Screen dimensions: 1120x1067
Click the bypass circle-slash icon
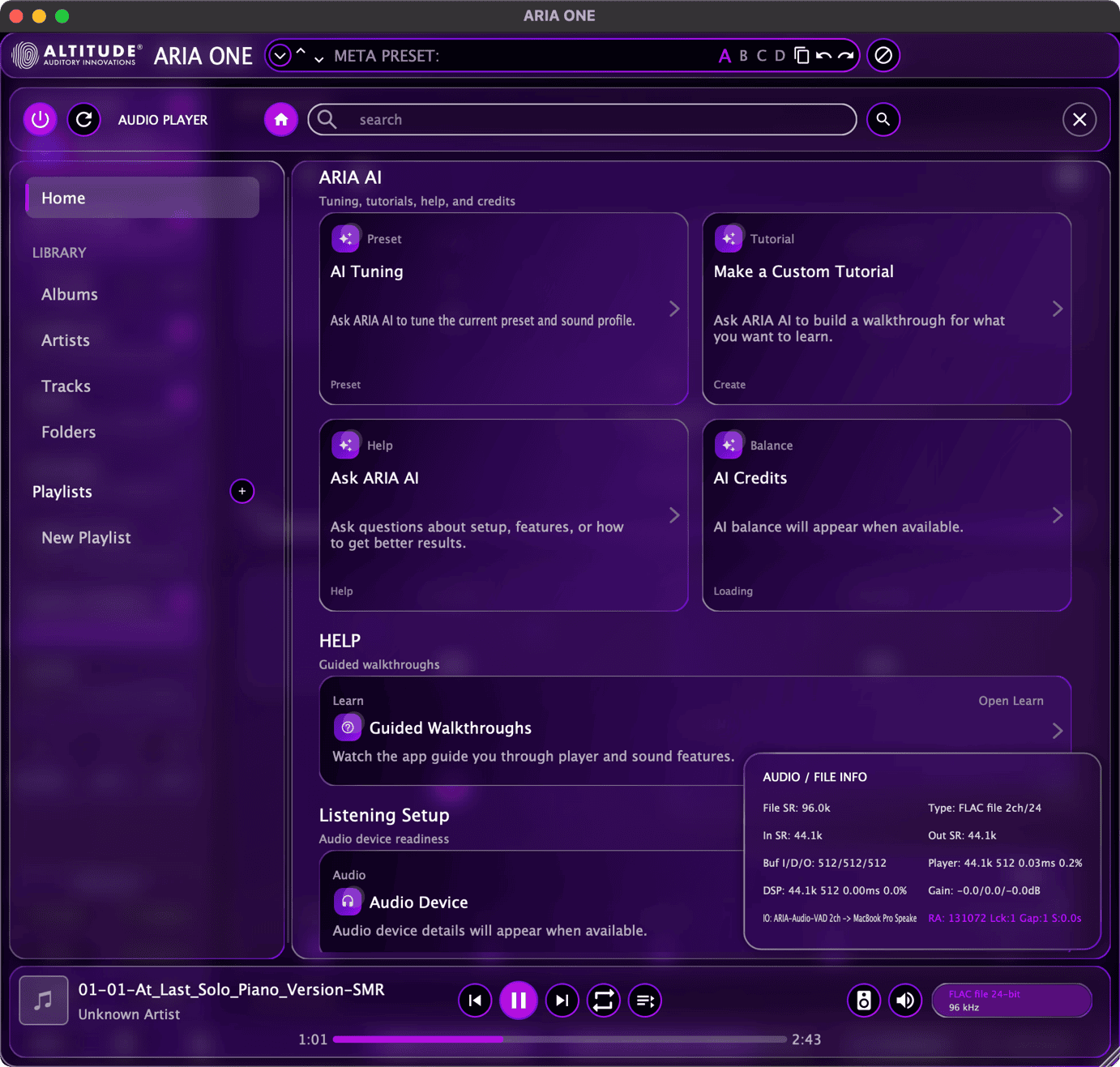click(883, 55)
